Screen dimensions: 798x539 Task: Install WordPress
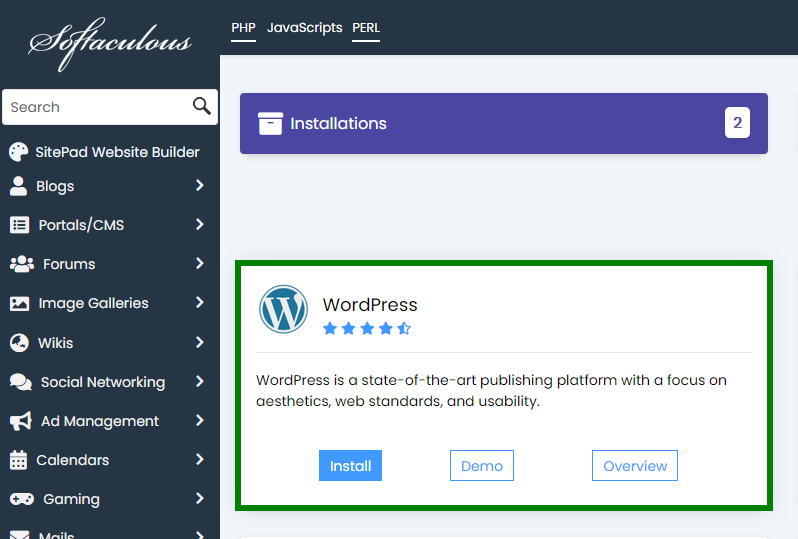[350, 465]
